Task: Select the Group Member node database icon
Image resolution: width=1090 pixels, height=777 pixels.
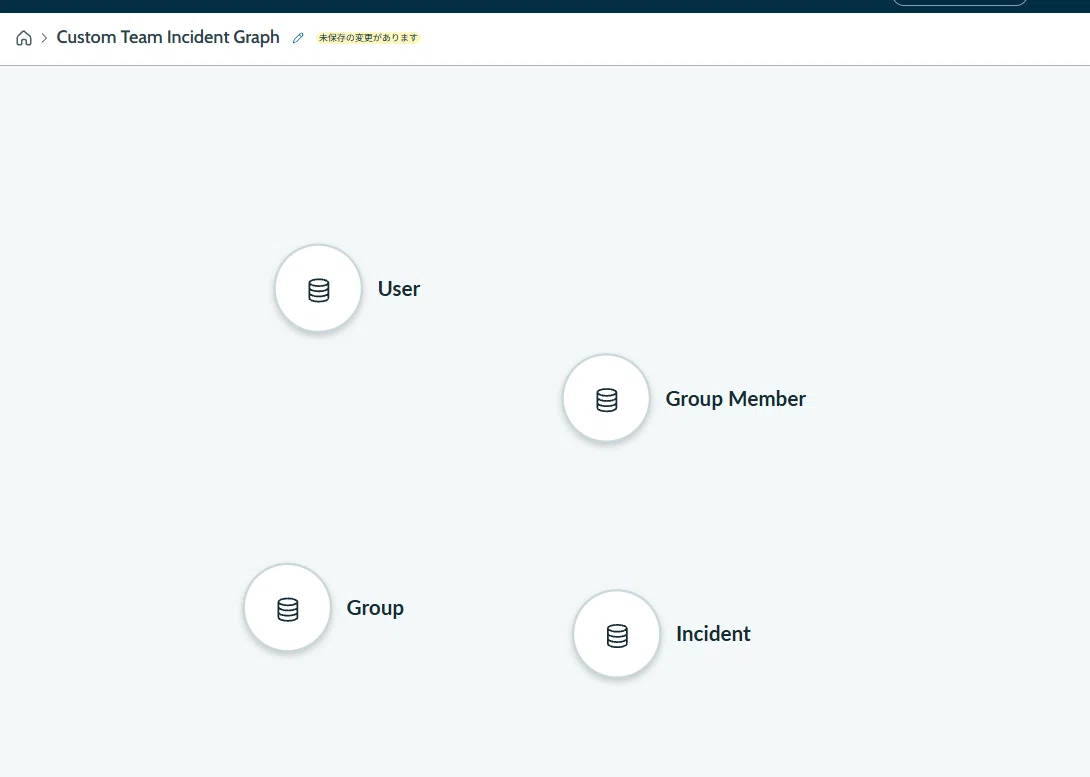Action: [x=606, y=398]
